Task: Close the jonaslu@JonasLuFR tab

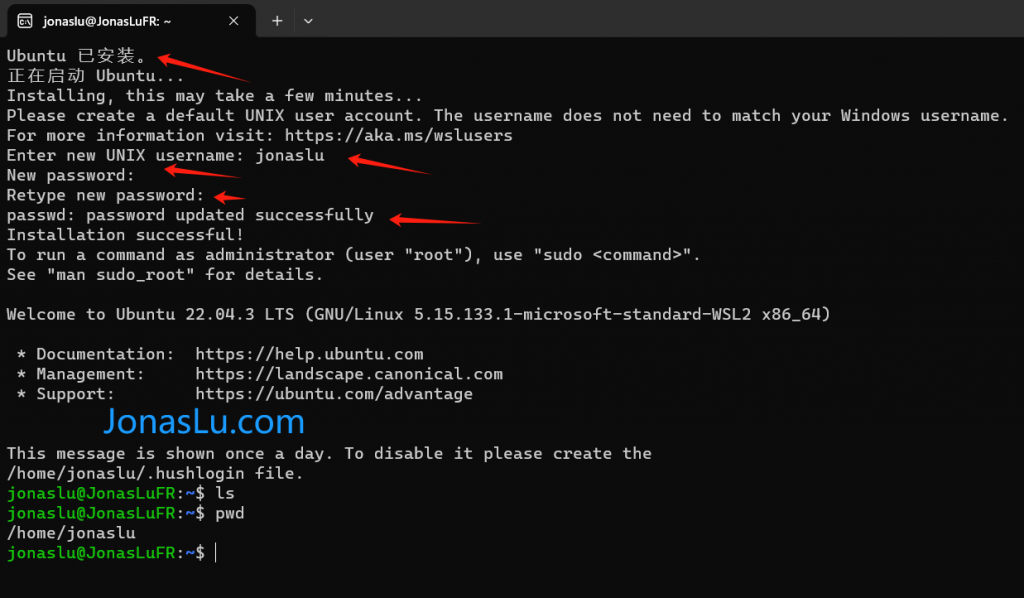Action: tap(233, 21)
